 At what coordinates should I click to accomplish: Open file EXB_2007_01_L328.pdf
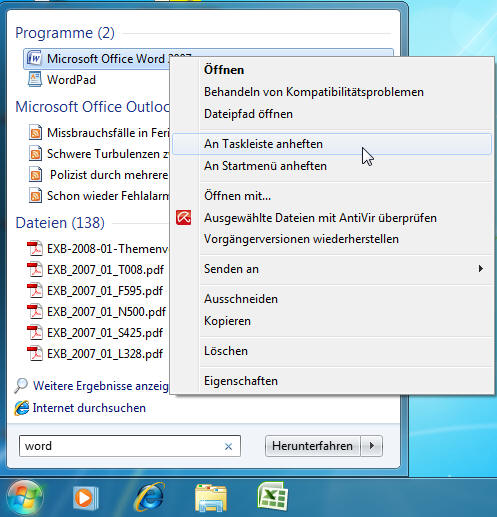[105, 354]
